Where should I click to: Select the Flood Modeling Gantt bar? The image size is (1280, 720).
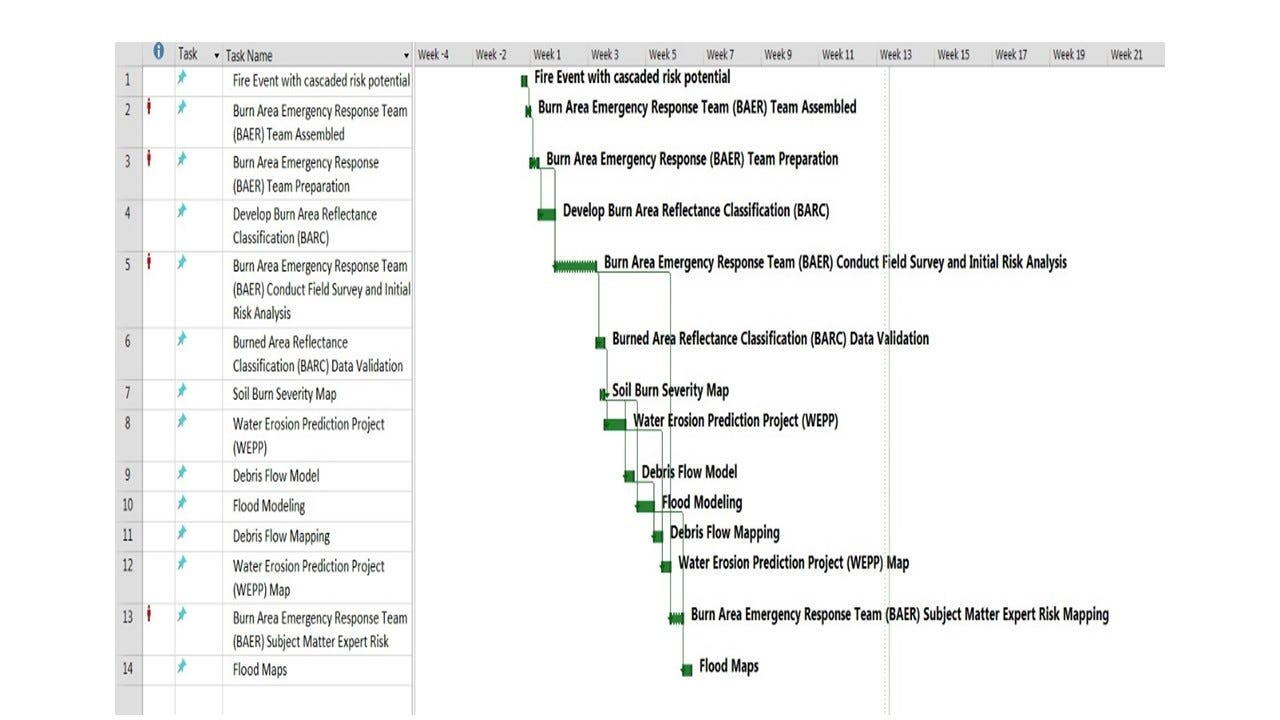click(x=646, y=506)
